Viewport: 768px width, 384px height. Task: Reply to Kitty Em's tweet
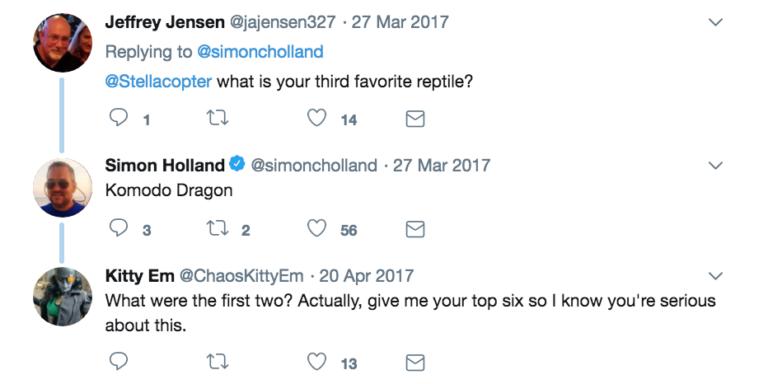point(118,362)
